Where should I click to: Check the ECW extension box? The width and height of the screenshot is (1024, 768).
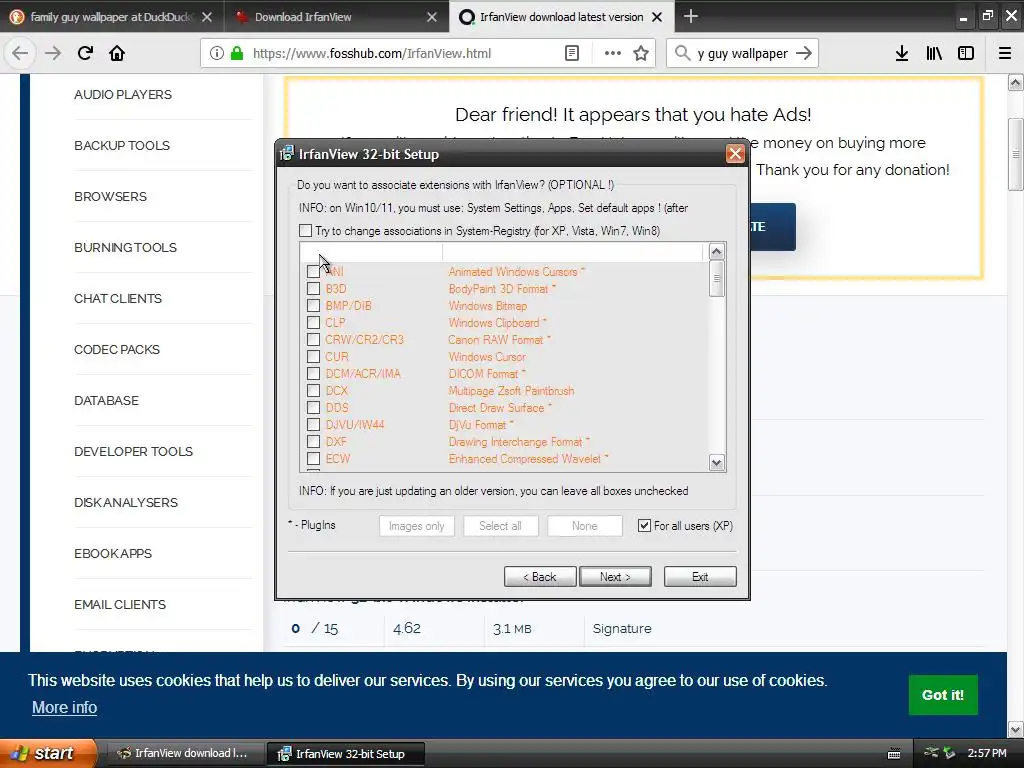tap(313, 458)
